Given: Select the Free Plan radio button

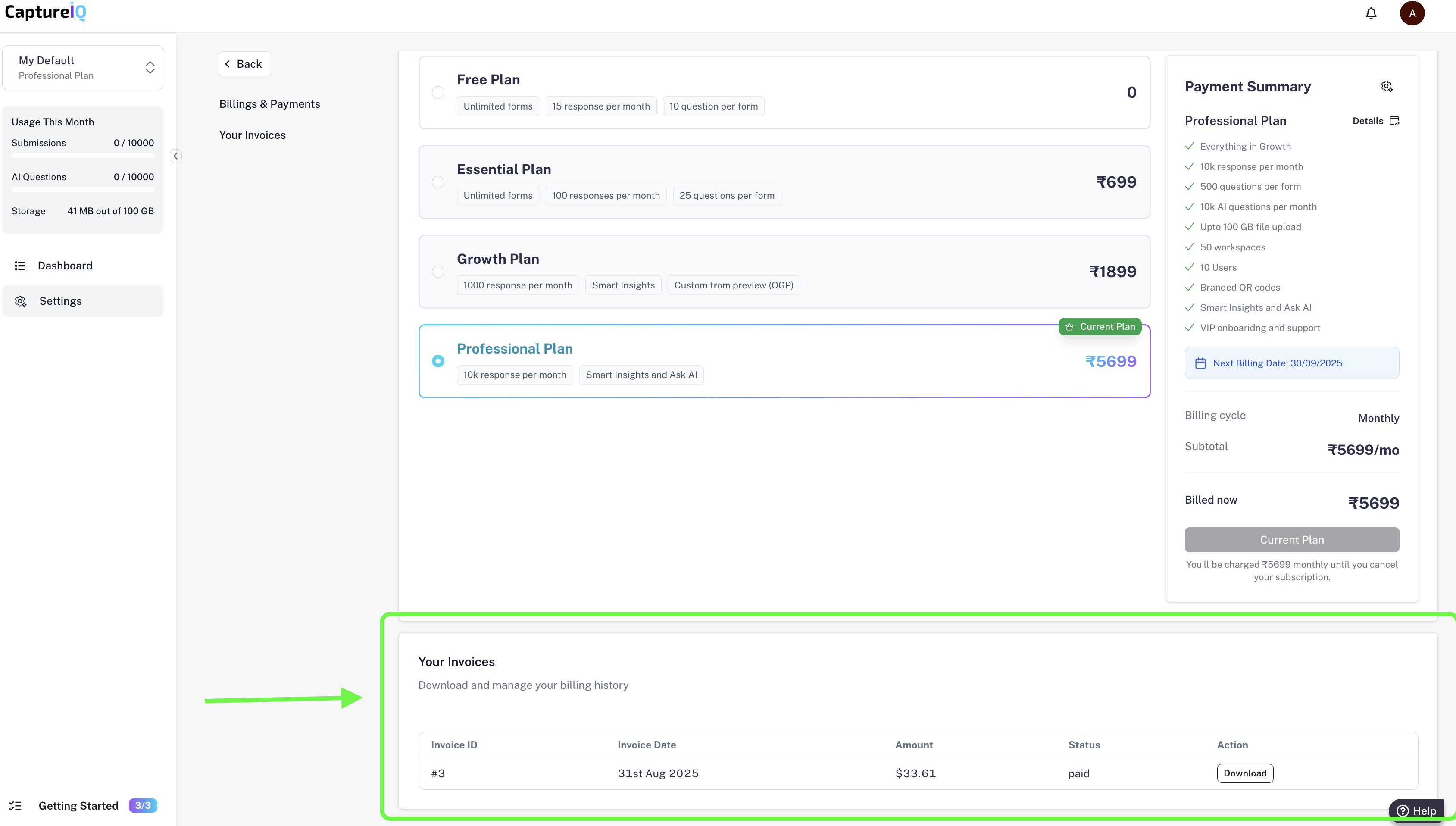Looking at the screenshot, I should pos(438,92).
